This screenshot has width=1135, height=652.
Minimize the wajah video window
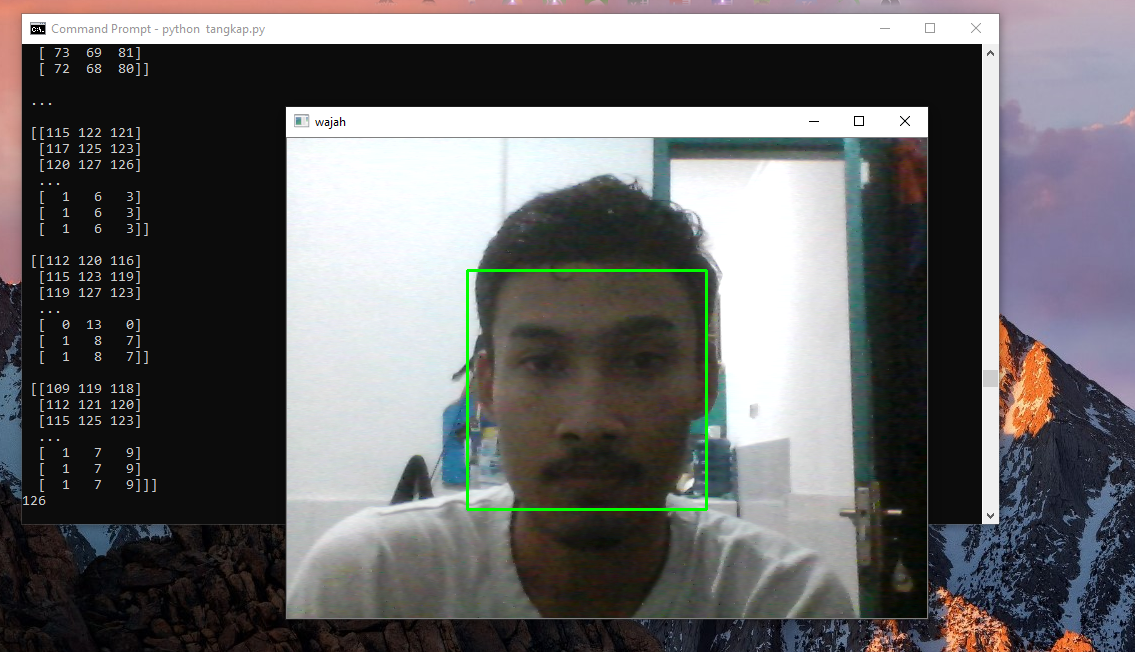point(813,121)
